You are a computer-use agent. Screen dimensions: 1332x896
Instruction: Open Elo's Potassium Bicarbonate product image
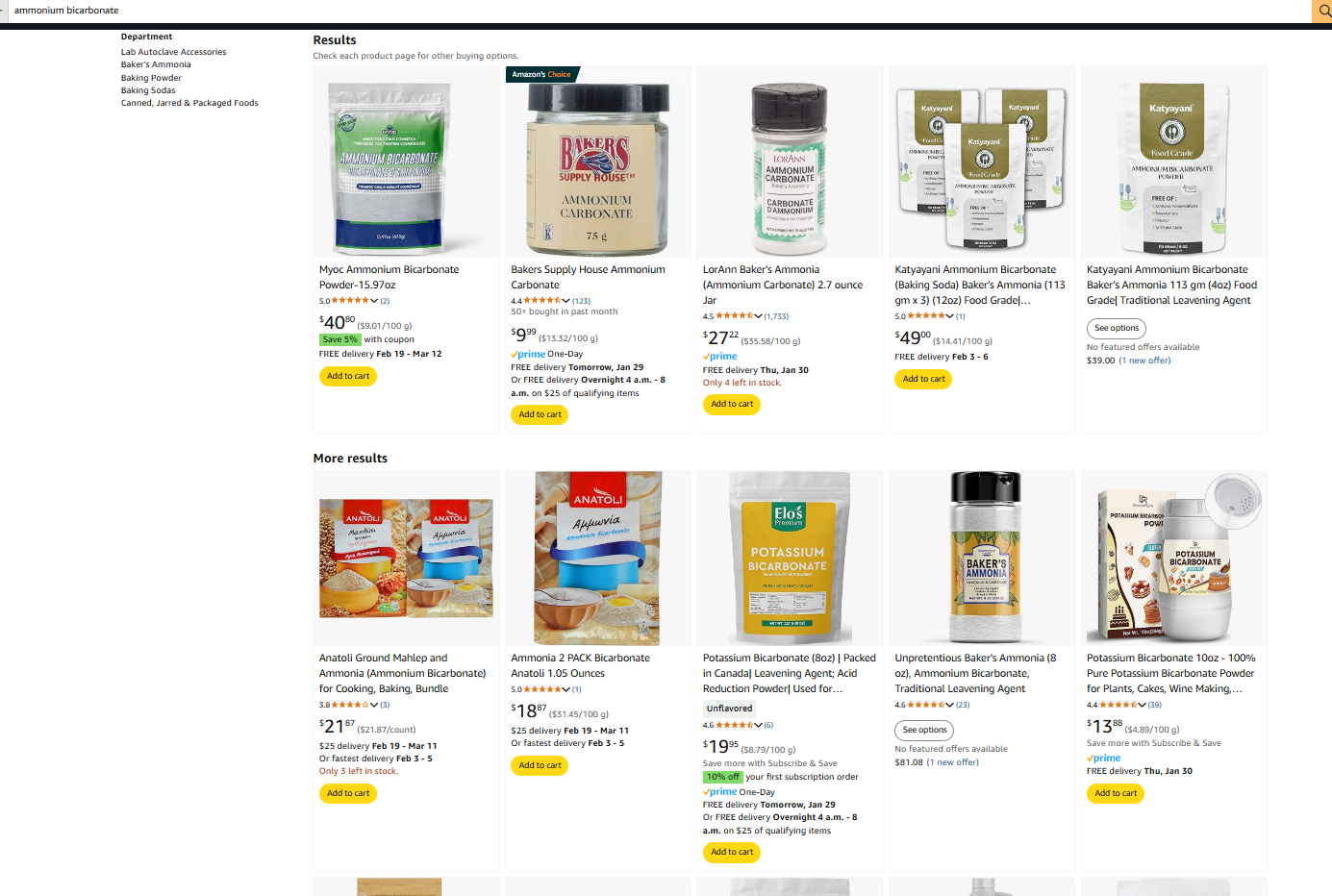790,557
